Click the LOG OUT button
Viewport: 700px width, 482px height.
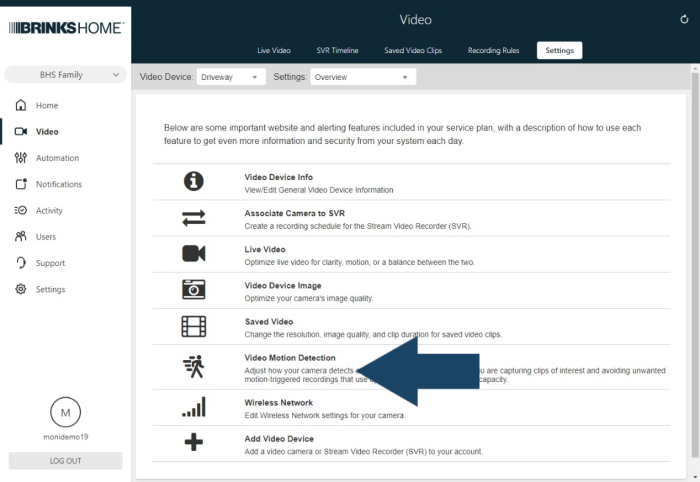[66, 461]
